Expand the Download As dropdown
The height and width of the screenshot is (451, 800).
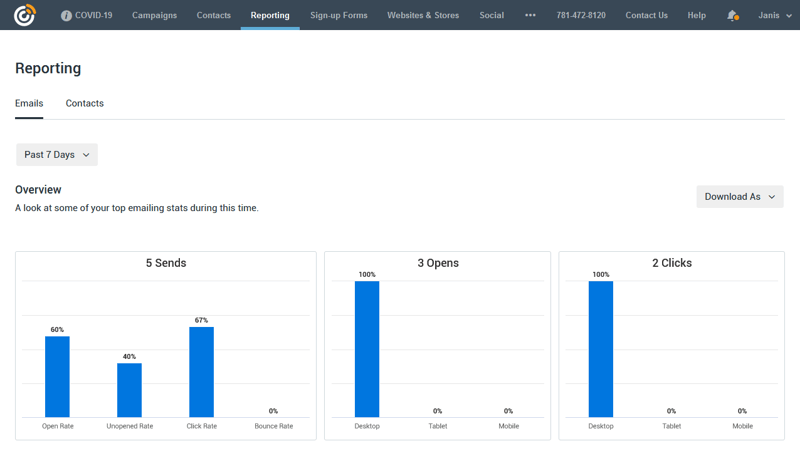[x=739, y=197]
